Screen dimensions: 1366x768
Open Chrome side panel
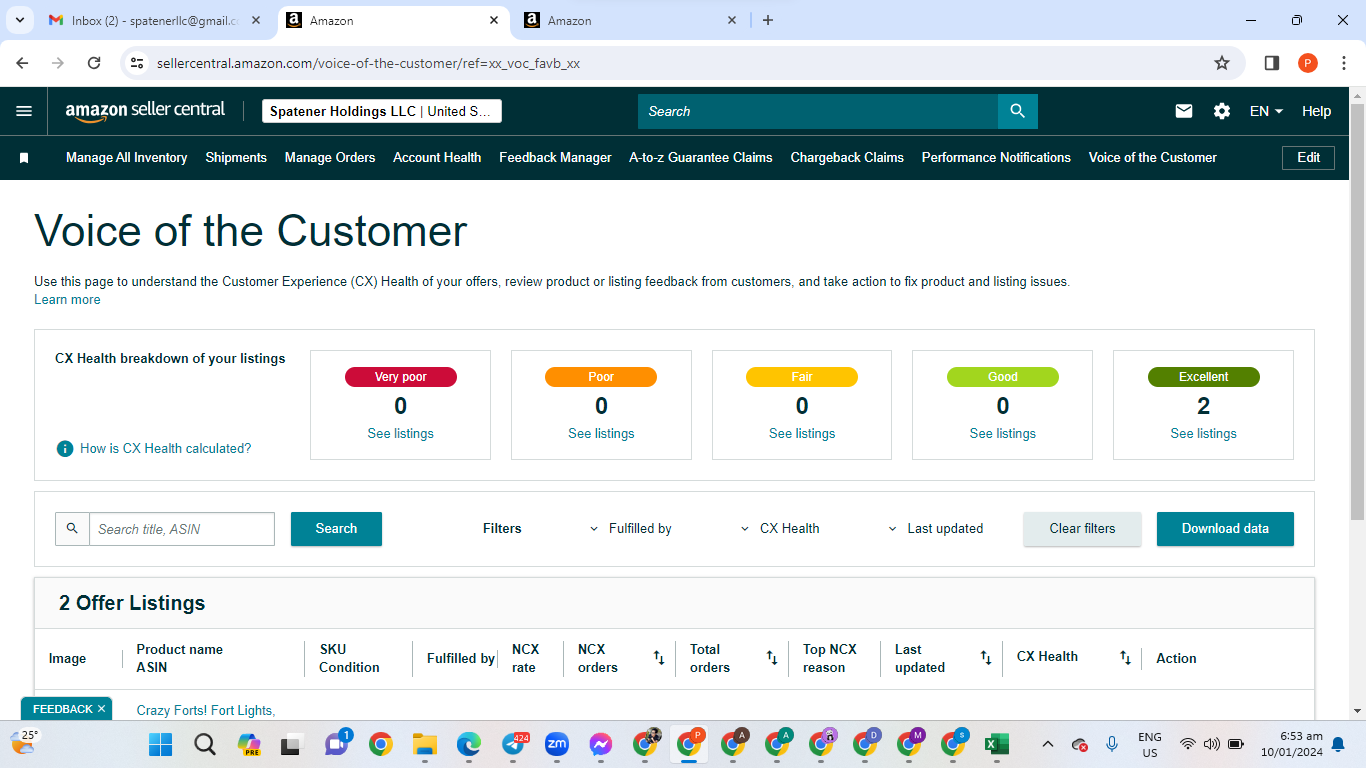coord(1272,63)
